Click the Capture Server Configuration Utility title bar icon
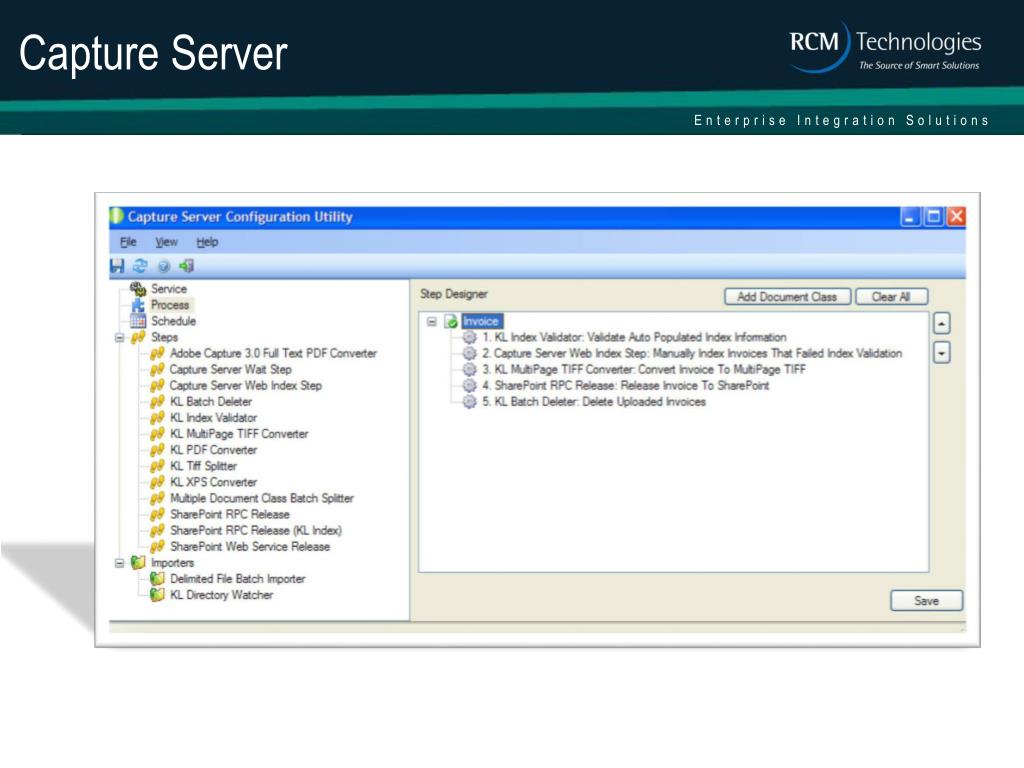 [x=117, y=216]
